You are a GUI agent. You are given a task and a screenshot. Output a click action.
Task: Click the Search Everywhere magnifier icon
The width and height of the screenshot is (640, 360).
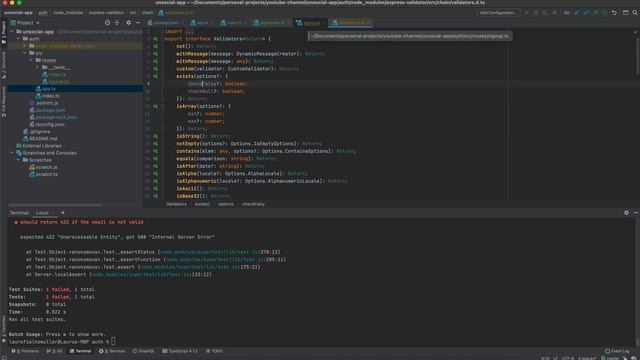[x=635, y=13]
